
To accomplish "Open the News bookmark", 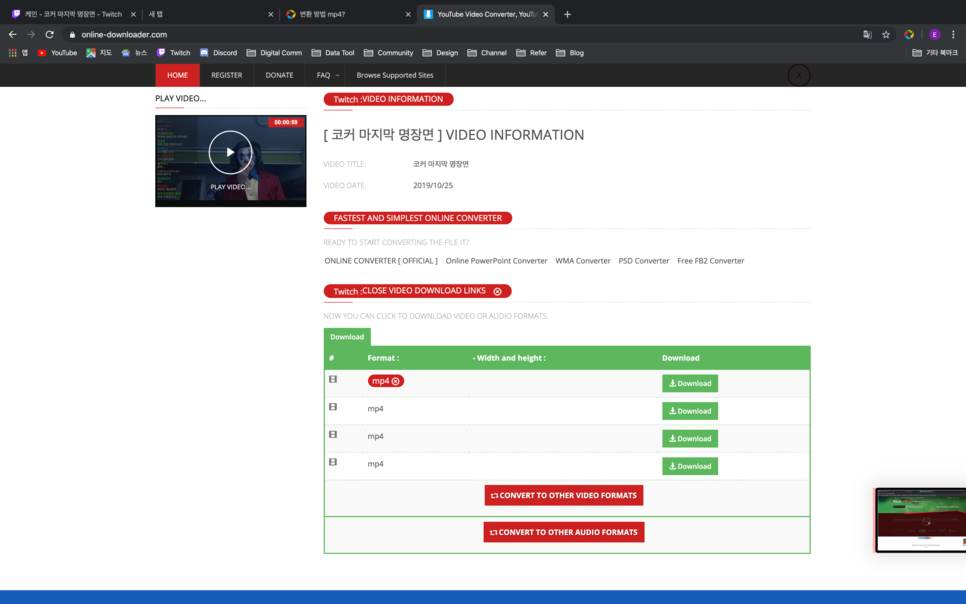I will (134, 53).
